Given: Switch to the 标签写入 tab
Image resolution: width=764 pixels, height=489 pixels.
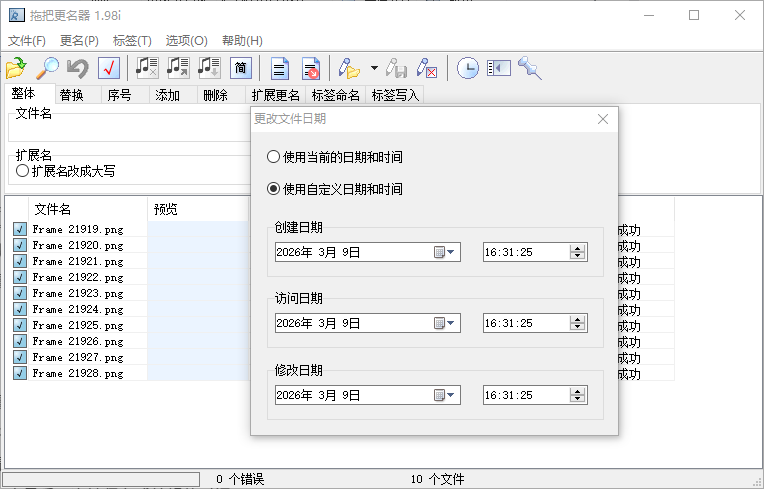Looking at the screenshot, I should coord(395,95).
